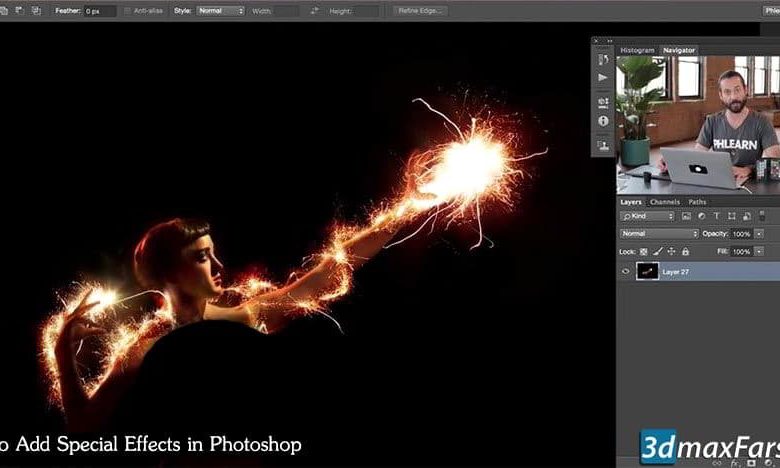780x468 pixels.
Task: Open the History panel icon
Action: click(603, 60)
